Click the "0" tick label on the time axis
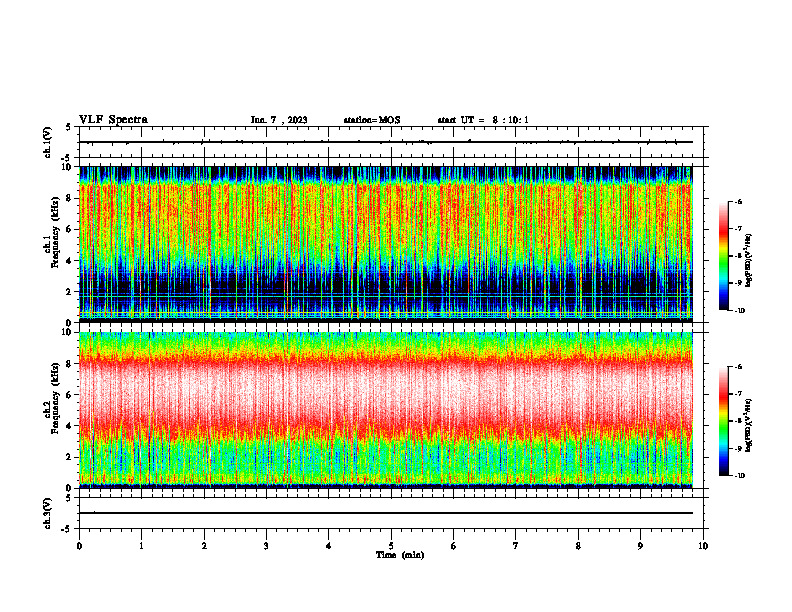This screenshot has width=792, height=612. (79, 546)
